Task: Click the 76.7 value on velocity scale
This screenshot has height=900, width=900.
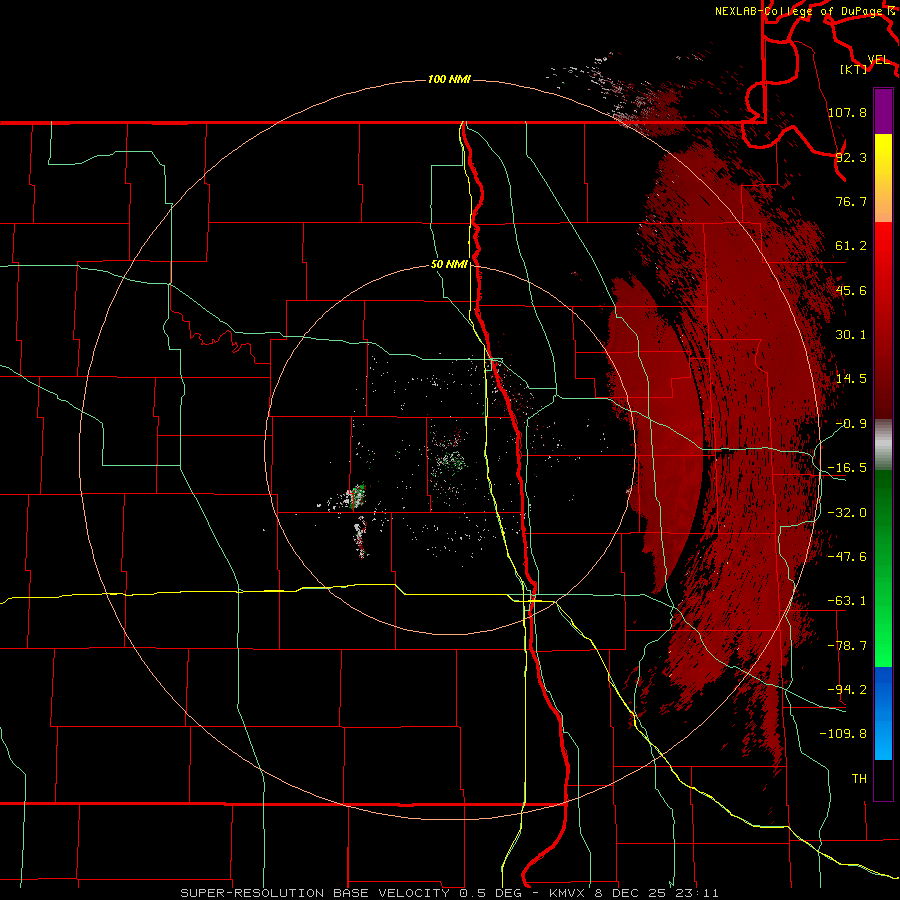Action: point(851,201)
